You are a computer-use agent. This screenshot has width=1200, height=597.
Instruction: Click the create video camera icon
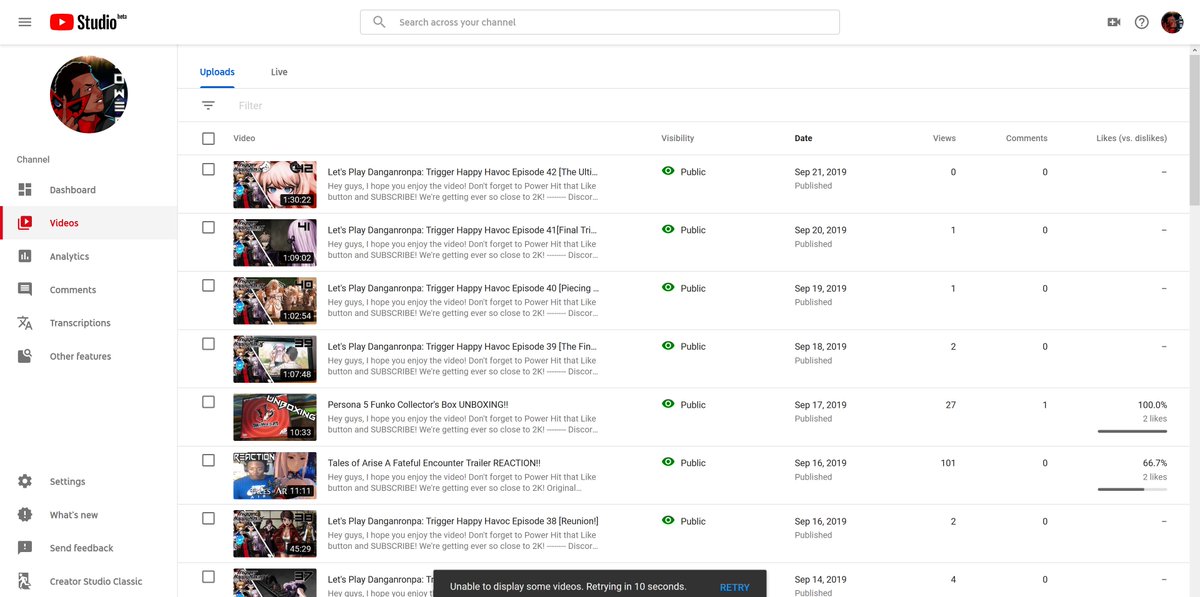click(x=1114, y=22)
